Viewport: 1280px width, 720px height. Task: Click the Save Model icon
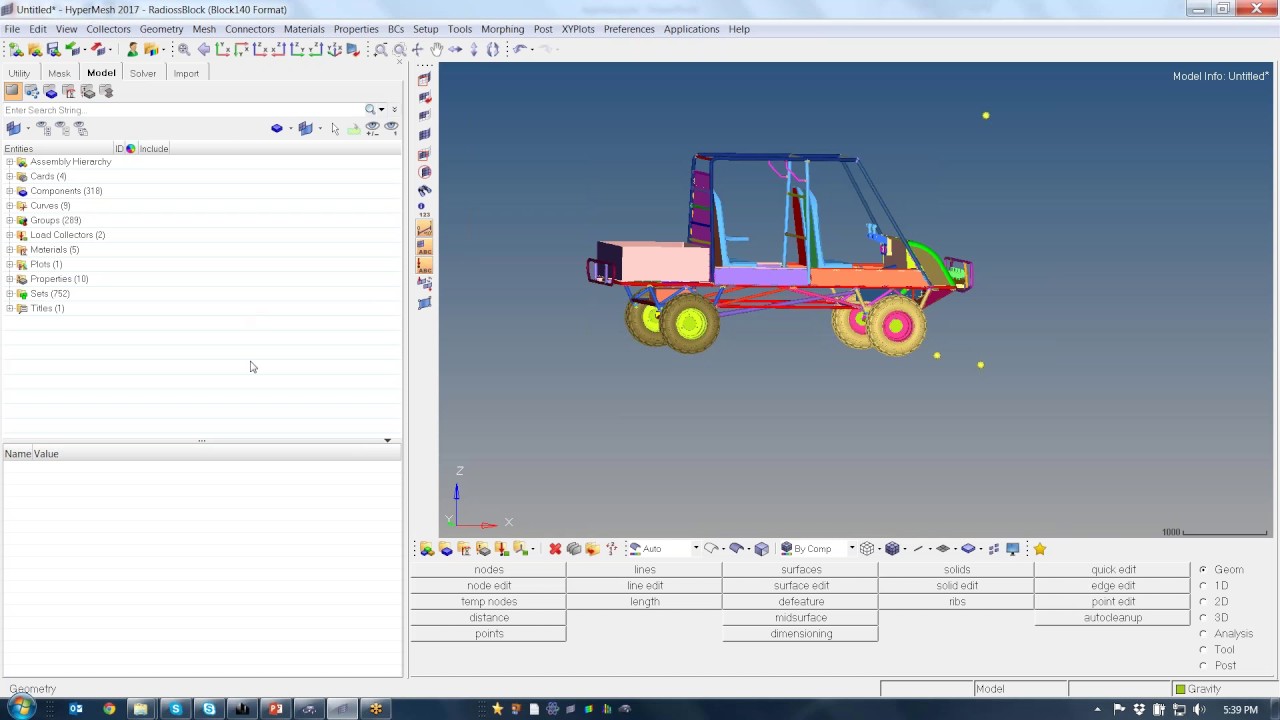click(x=53, y=50)
